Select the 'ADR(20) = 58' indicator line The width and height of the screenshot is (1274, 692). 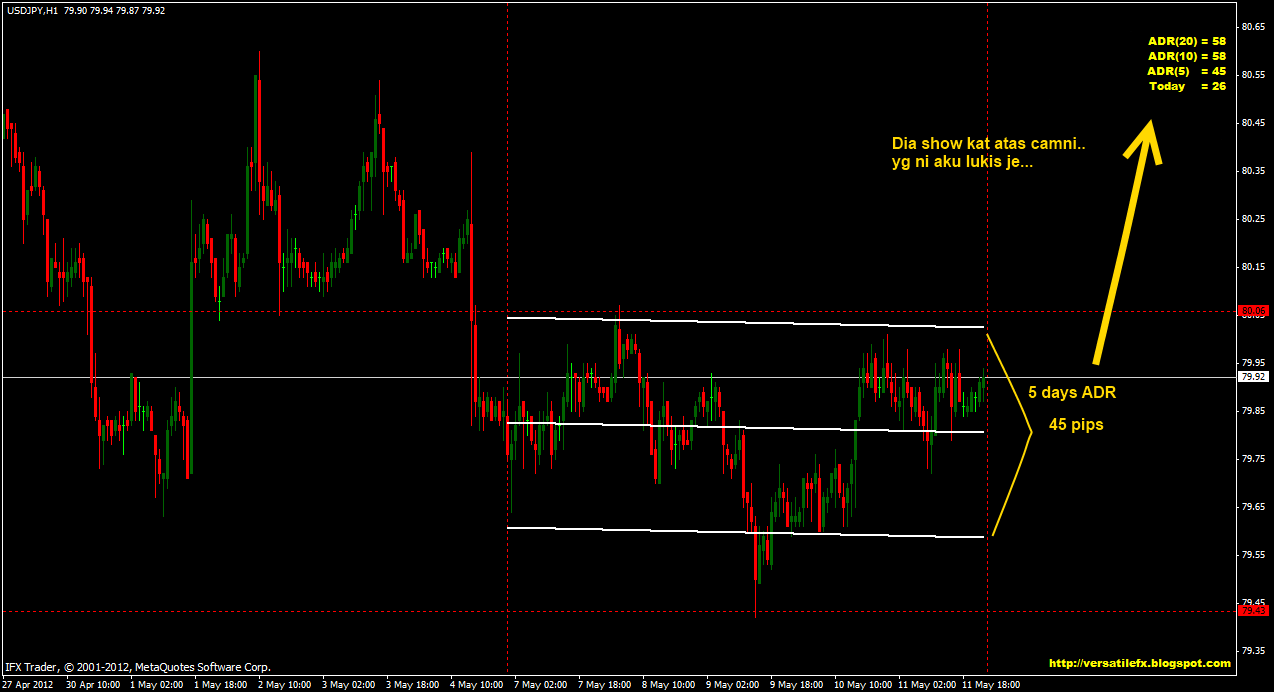click(x=1187, y=41)
